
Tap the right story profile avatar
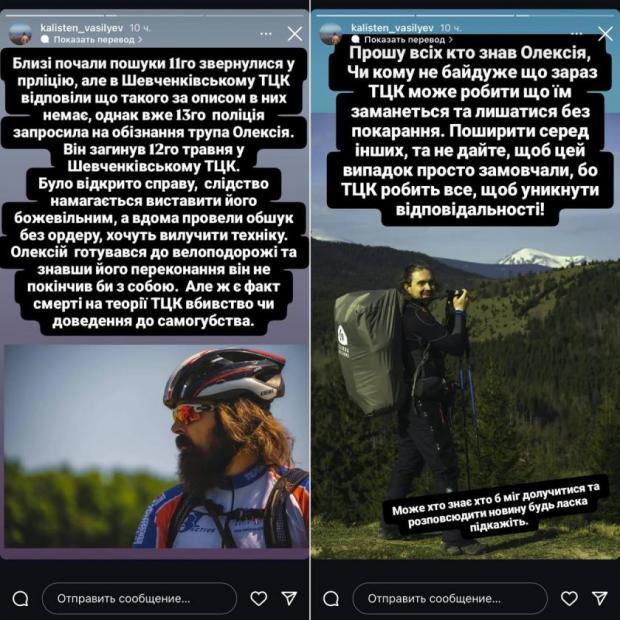tap(331, 34)
